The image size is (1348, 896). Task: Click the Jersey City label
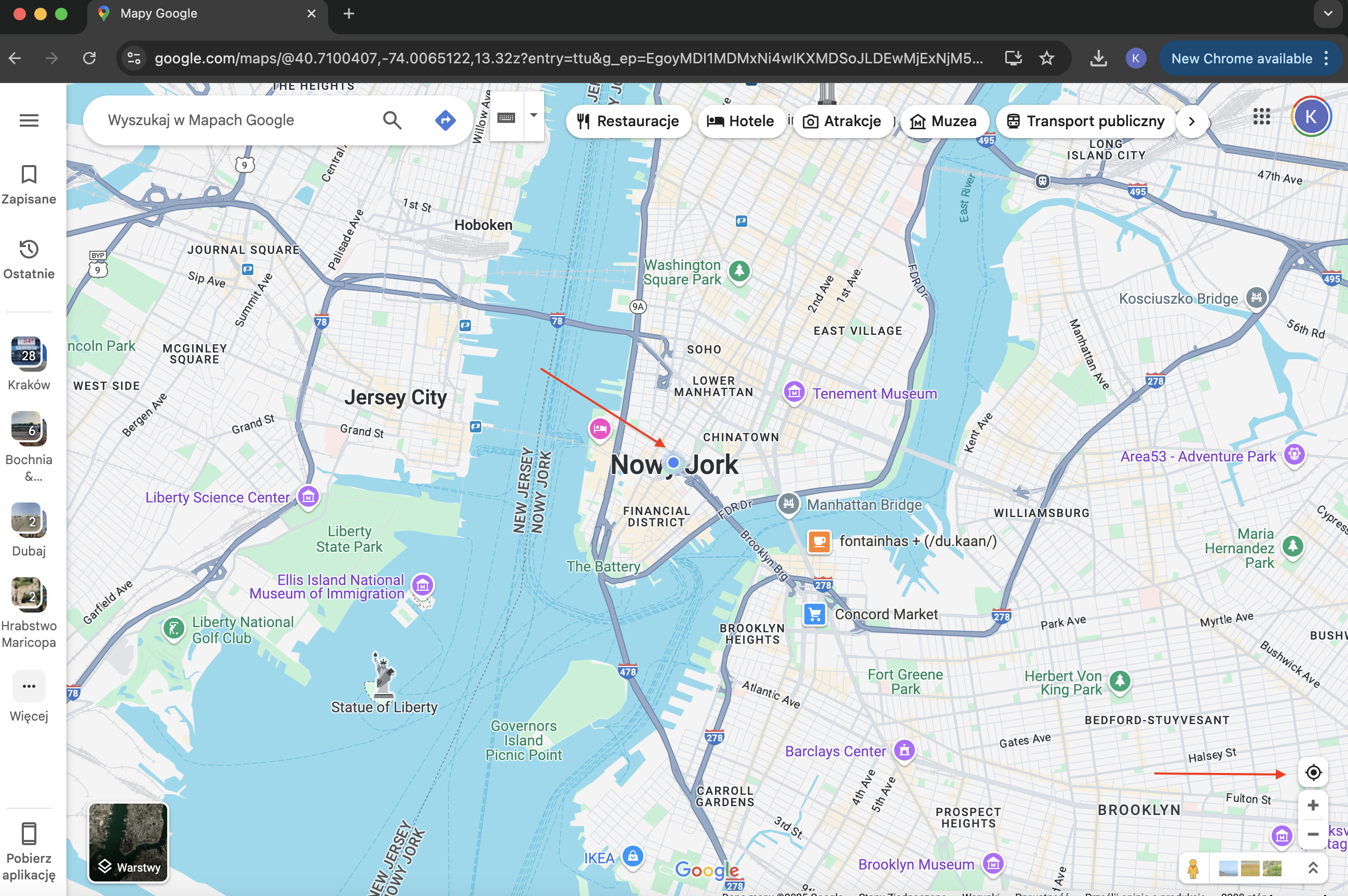coord(396,397)
